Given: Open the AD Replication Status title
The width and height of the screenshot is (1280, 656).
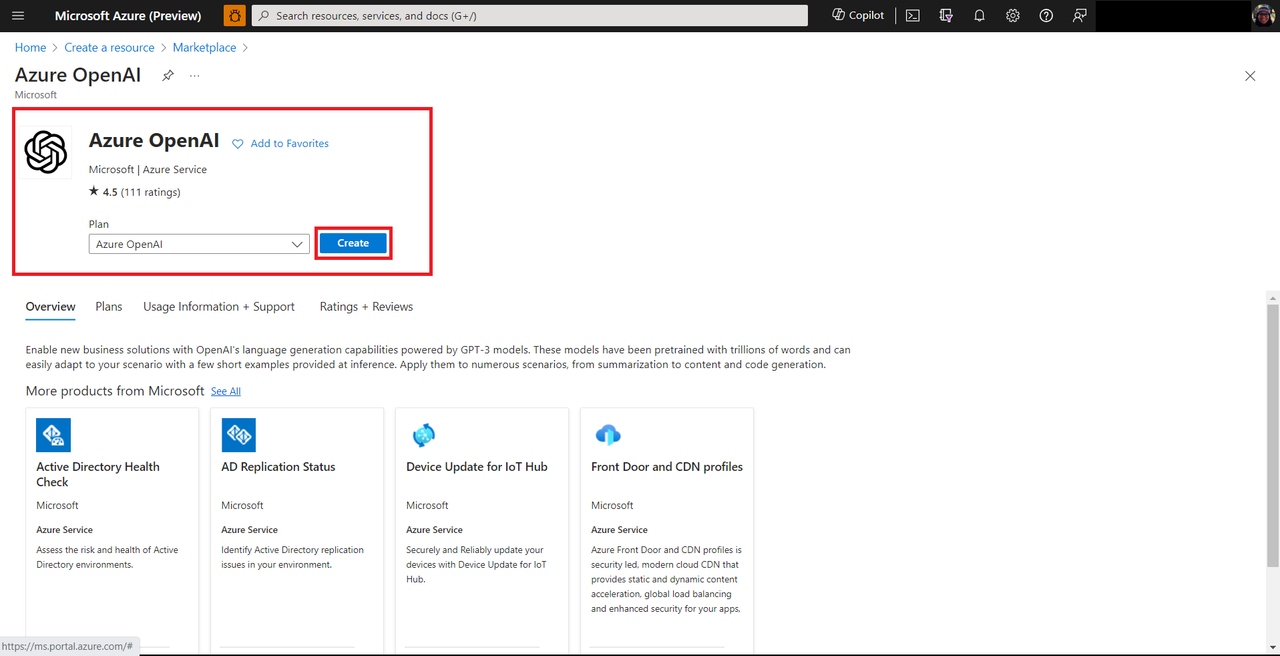Looking at the screenshot, I should (278, 467).
